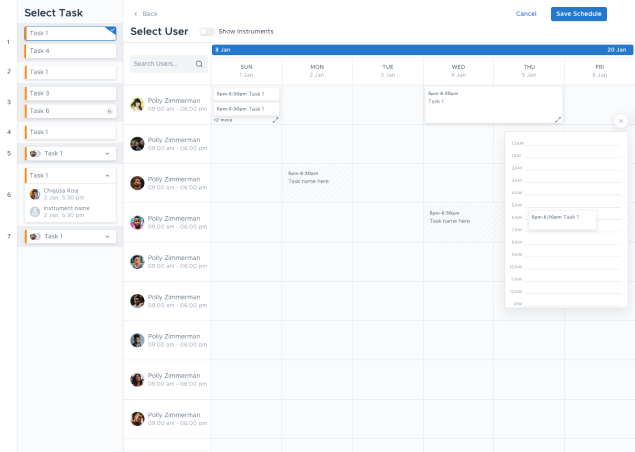Click the avatar group icon in row 5 task
Image resolution: width=635 pixels, height=452 pixels.
[x=35, y=153]
